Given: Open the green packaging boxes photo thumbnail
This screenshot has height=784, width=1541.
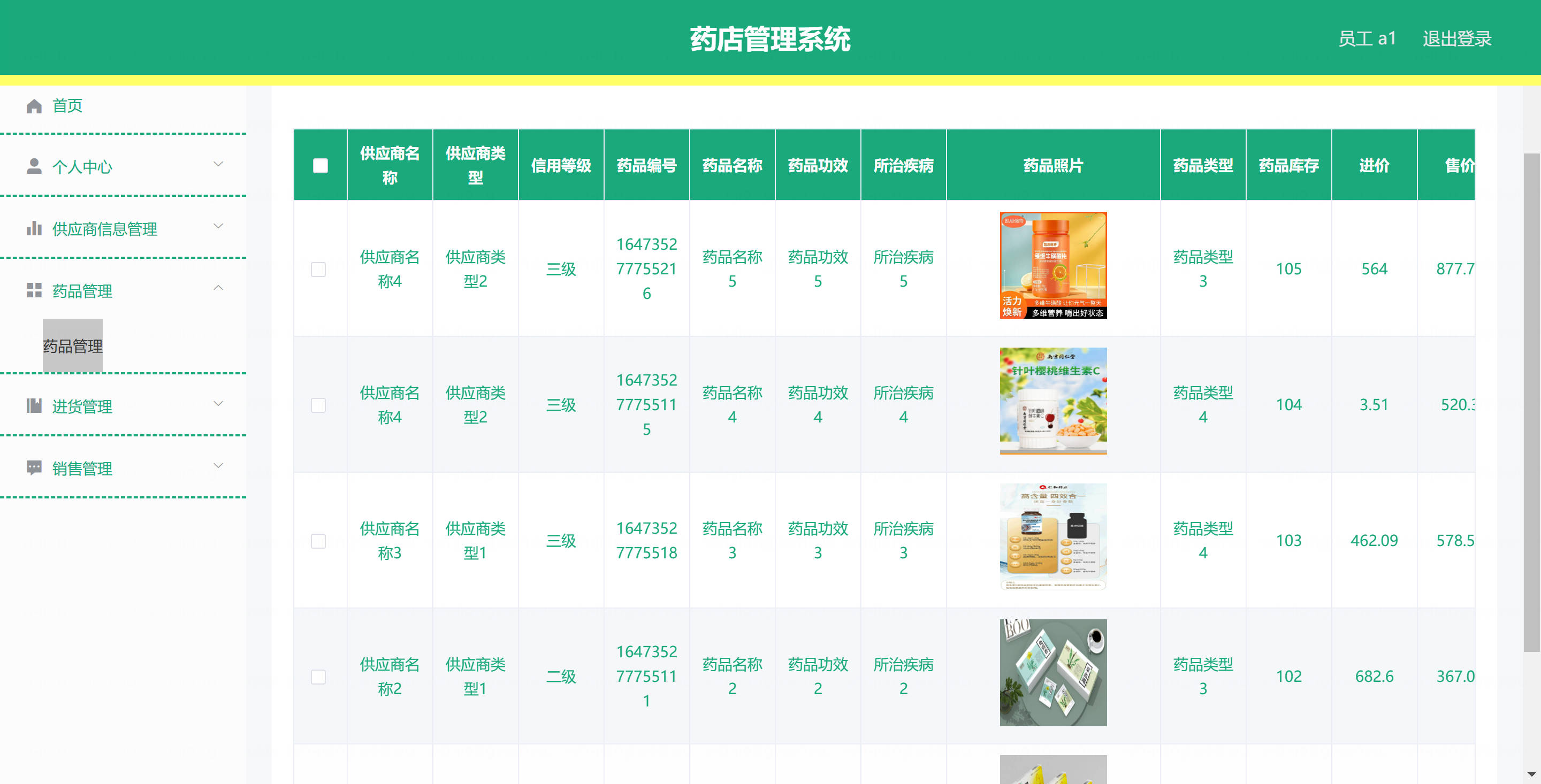Looking at the screenshot, I should click(x=1054, y=673).
